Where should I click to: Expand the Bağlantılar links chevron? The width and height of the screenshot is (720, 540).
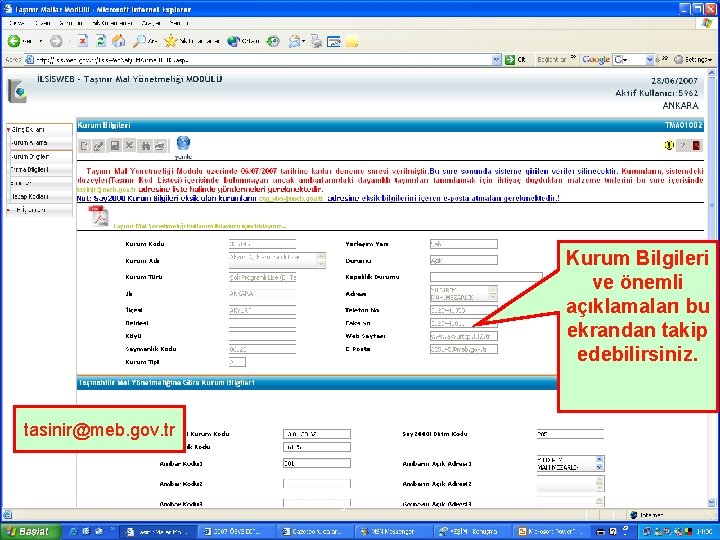click(573, 58)
